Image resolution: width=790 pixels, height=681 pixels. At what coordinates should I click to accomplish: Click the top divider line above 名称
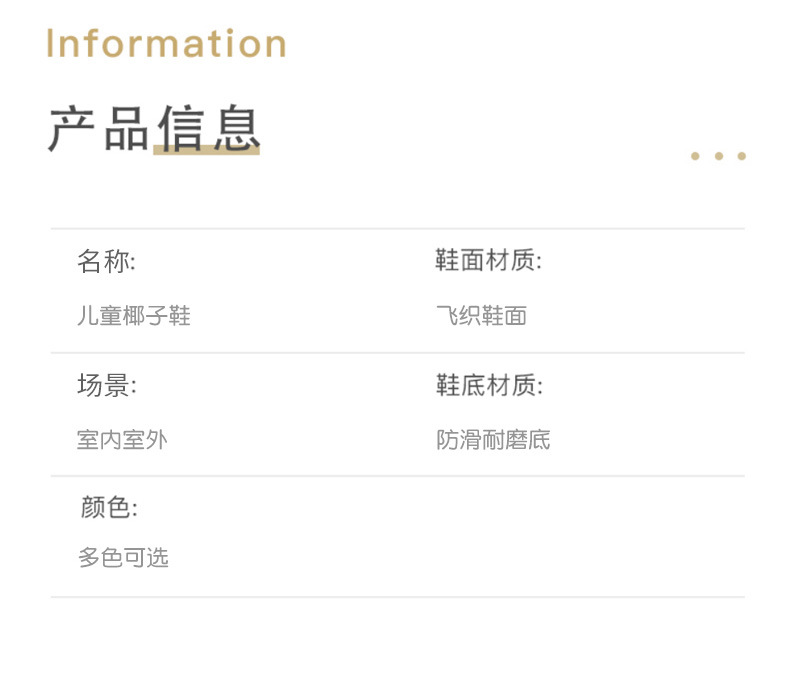pyautogui.click(x=397, y=229)
